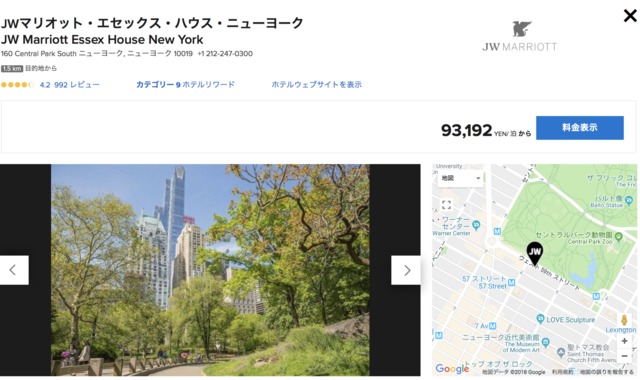Image resolution: width=640 pixels, height=380 pixels.
Task: Click the 1.5 km distance badge
Action: click(x=12, y=68)
